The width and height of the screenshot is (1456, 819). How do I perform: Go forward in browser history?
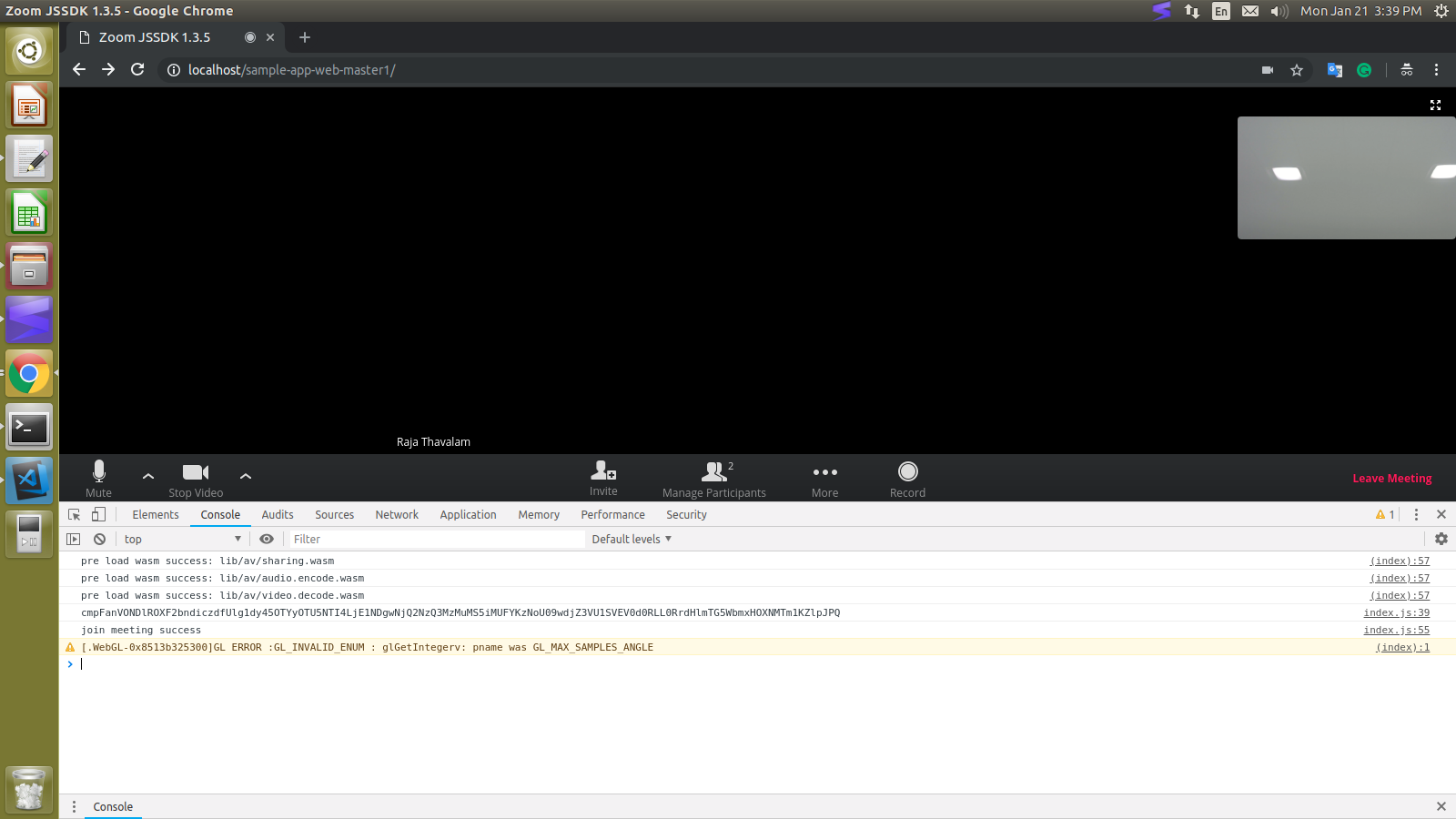click(x=108, y=70)
